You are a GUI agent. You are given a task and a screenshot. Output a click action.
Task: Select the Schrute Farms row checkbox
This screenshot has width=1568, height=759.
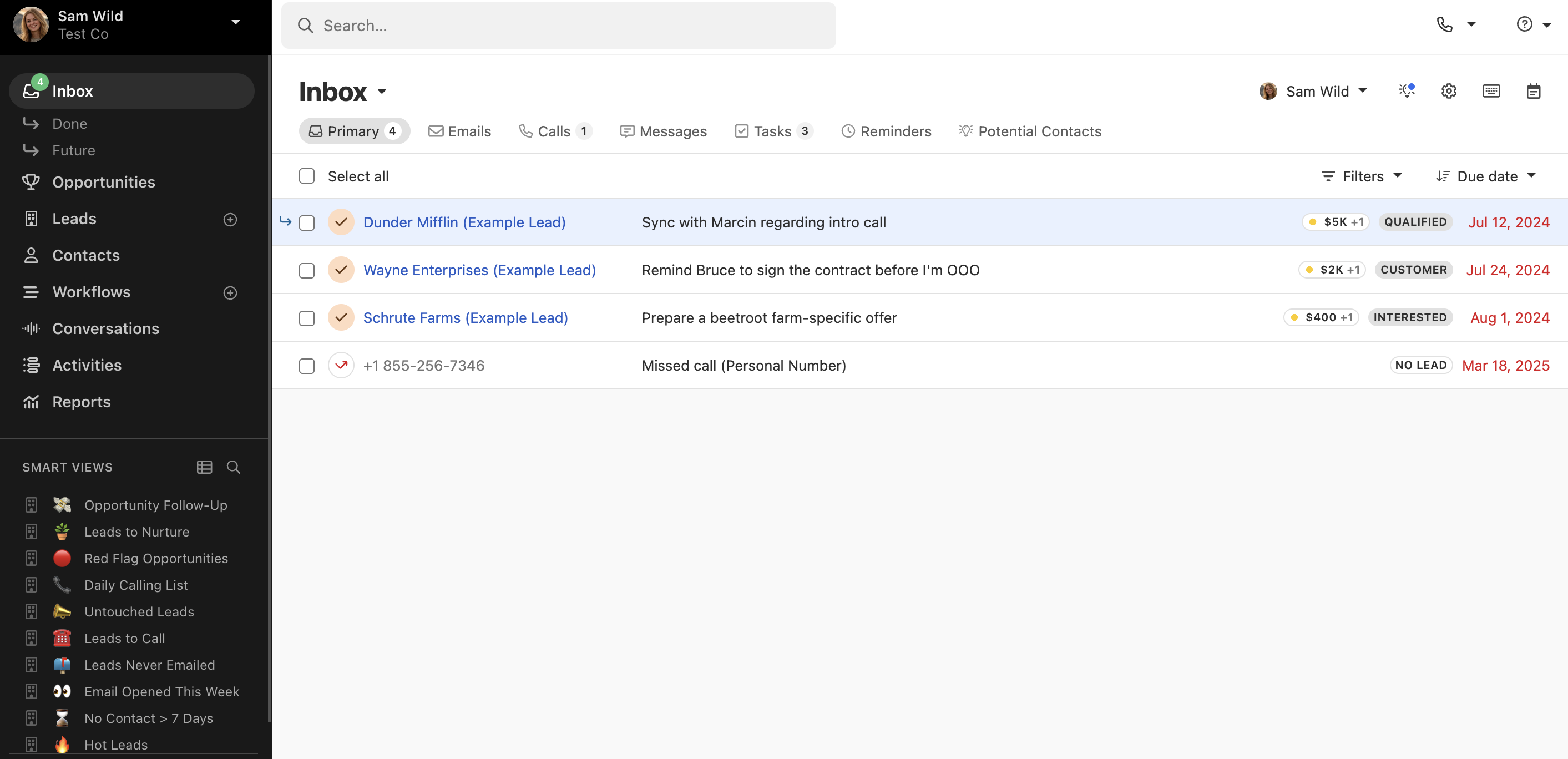[307, 318]
